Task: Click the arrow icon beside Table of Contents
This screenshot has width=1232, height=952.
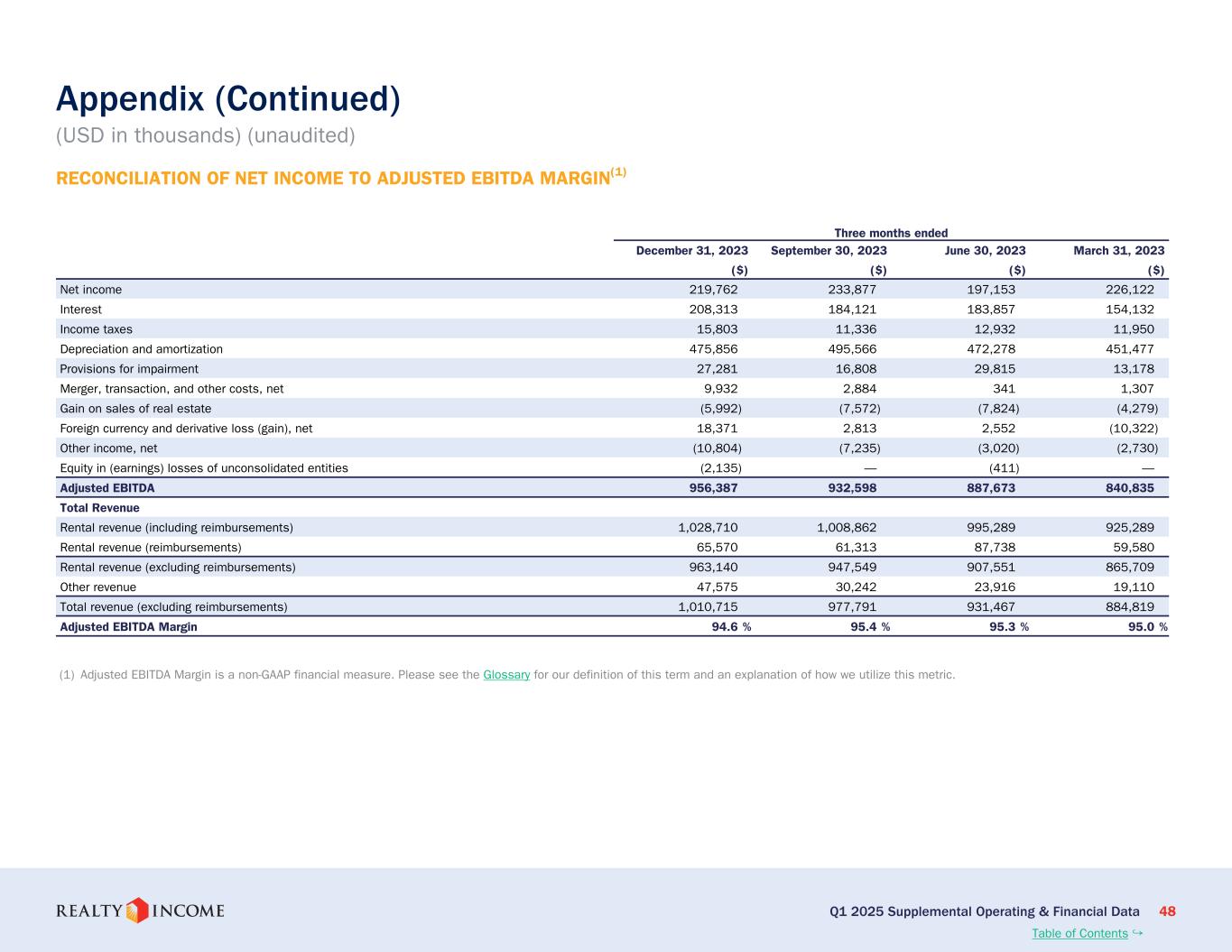Action: click(1137, 933)
